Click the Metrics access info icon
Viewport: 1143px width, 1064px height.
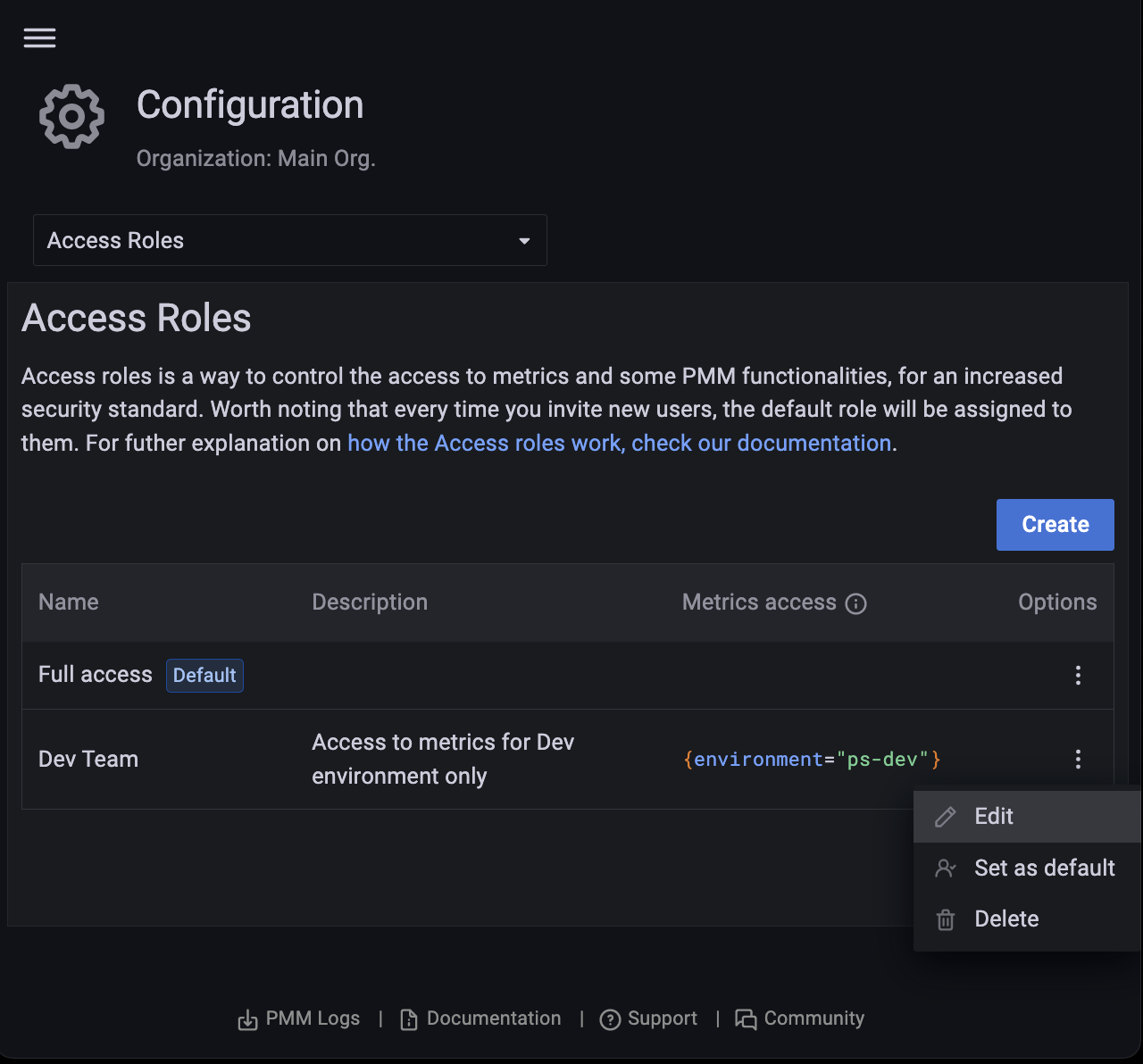click(x=855, y=604)
